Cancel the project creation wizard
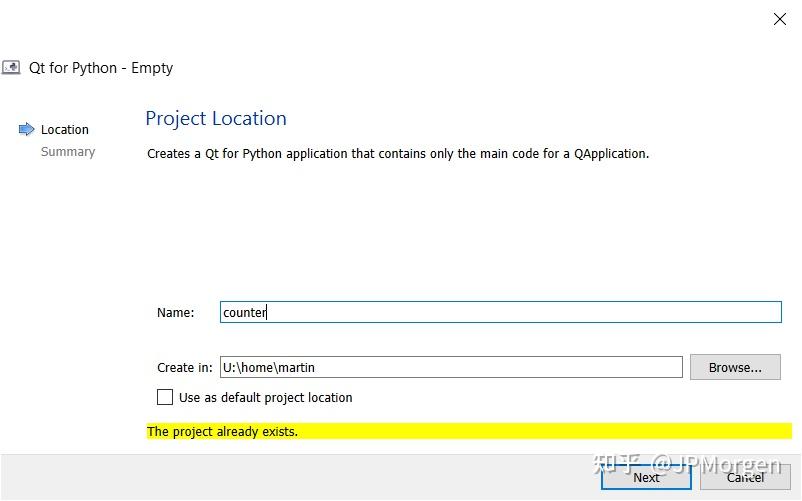The image size is (802, 501). [x=746, y=477]
